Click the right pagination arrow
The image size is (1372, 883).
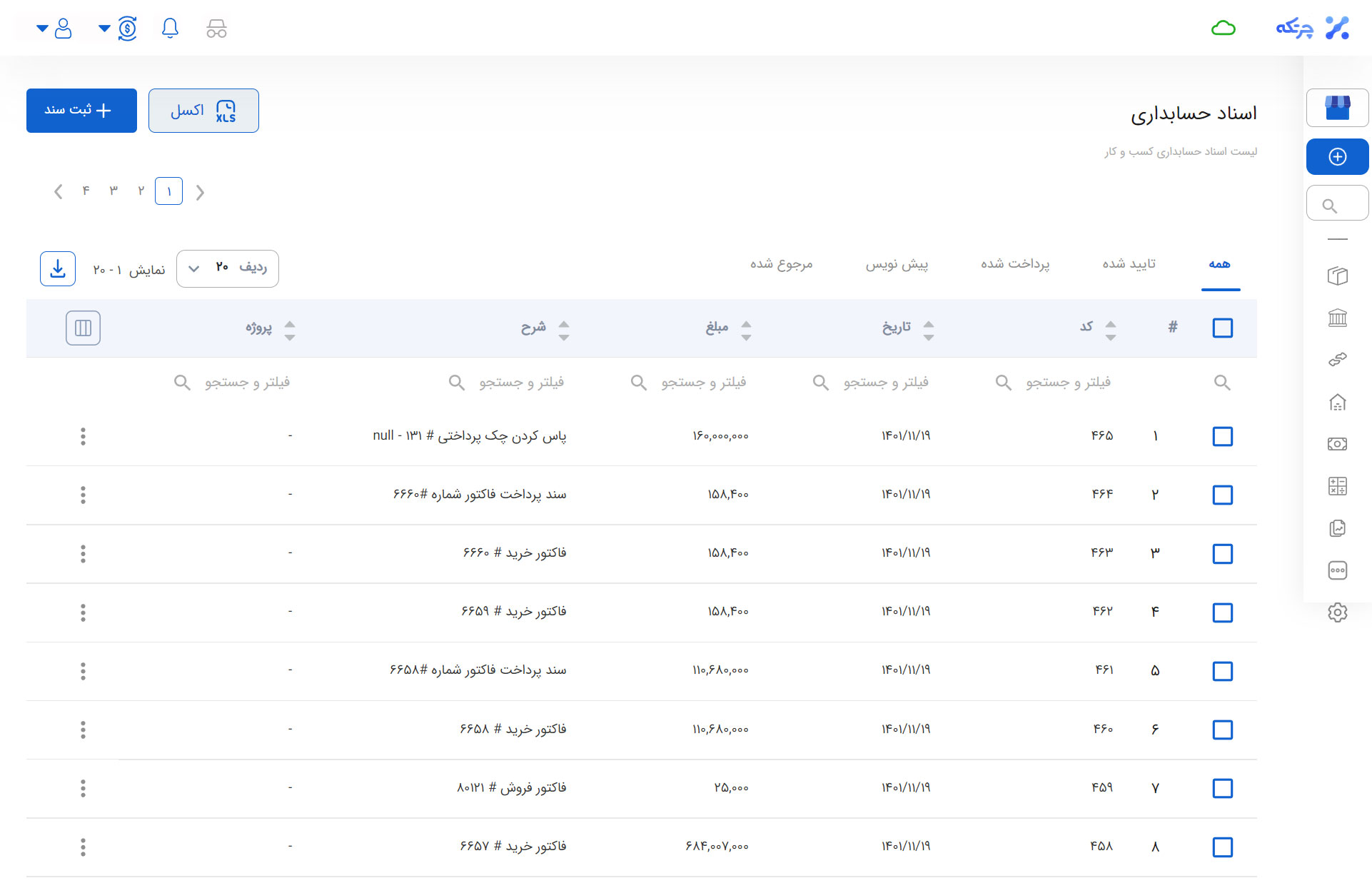(200, 192)
